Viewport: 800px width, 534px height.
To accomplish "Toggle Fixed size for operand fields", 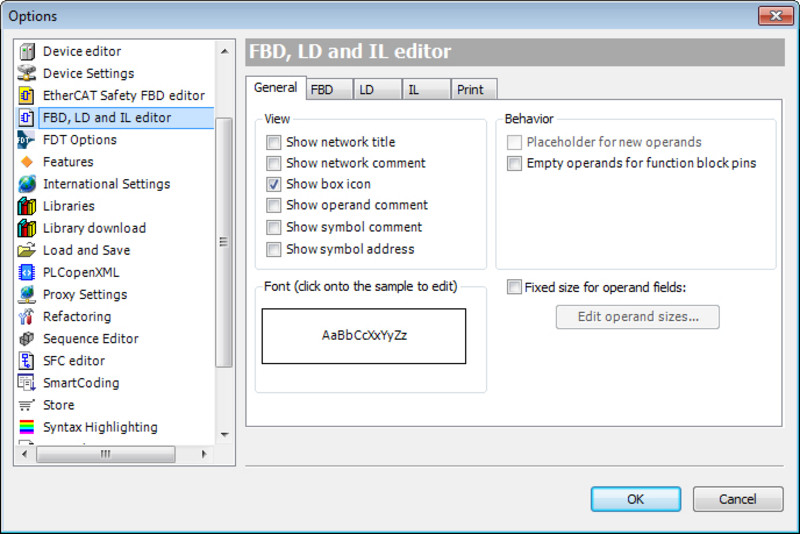I will (x=514, y=288).
